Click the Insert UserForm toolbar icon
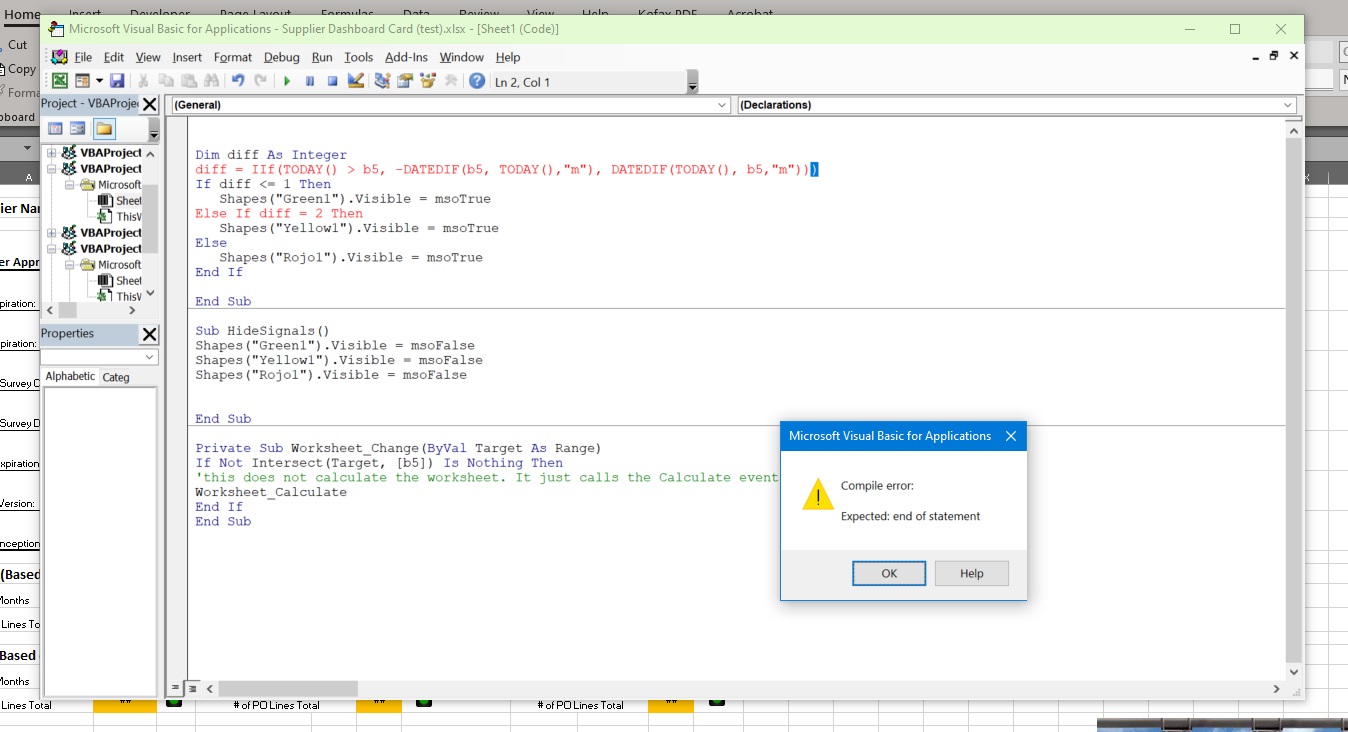Image resolution: width=1348 pixels, height=732 pixels. coord(83,81)
